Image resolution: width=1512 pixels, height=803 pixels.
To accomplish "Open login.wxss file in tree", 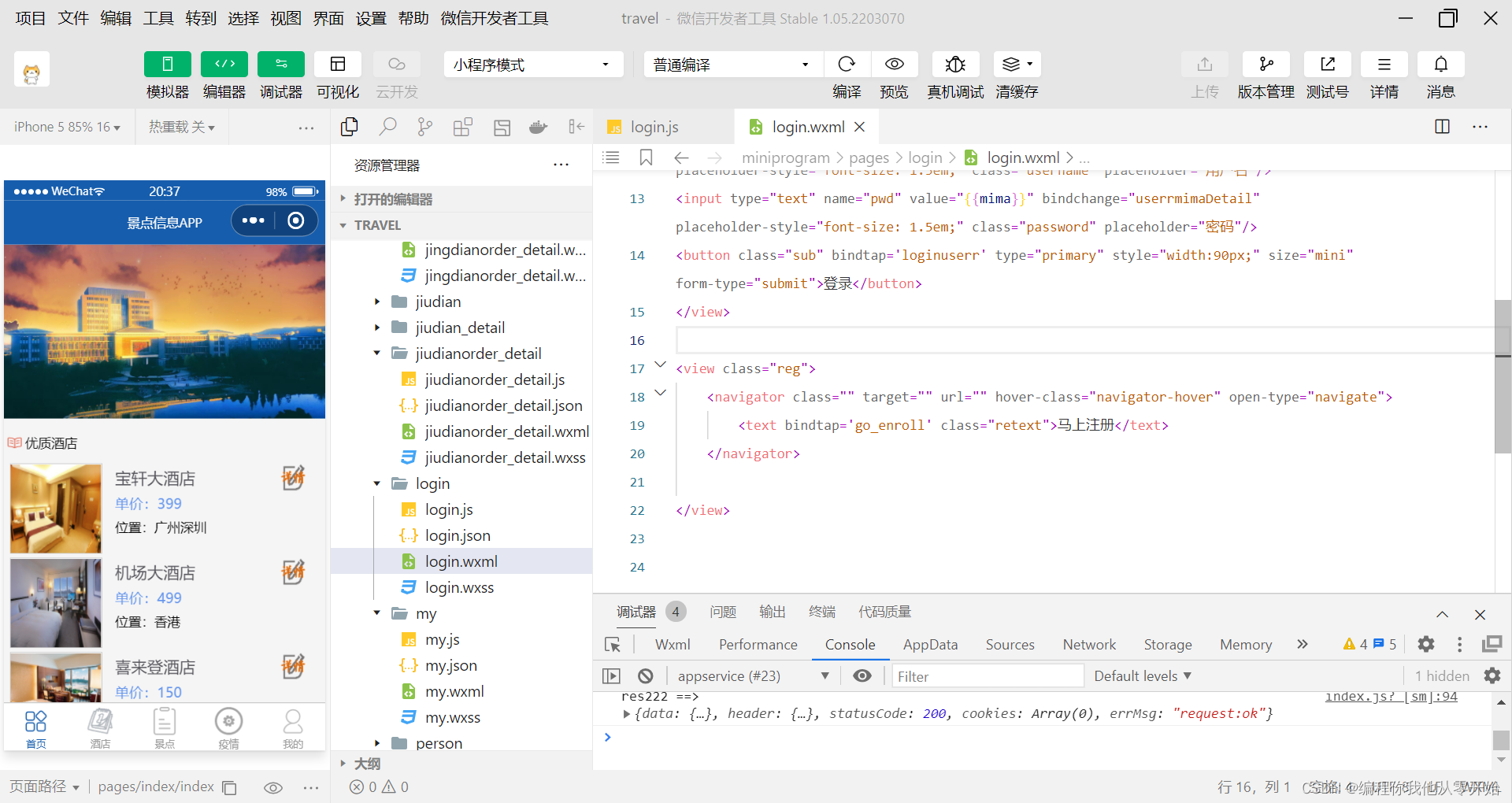I will tap(459, 587).
